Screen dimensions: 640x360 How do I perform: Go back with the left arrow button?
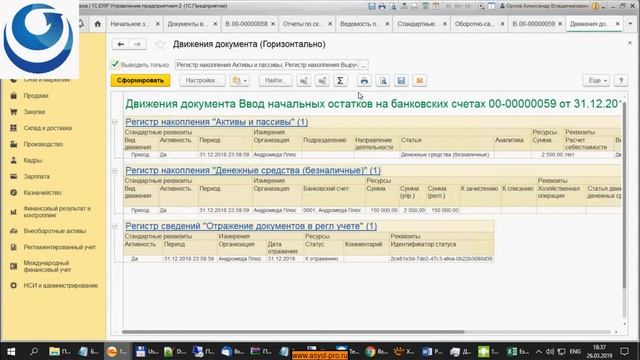pyautogui.click(x=121, y=44)
